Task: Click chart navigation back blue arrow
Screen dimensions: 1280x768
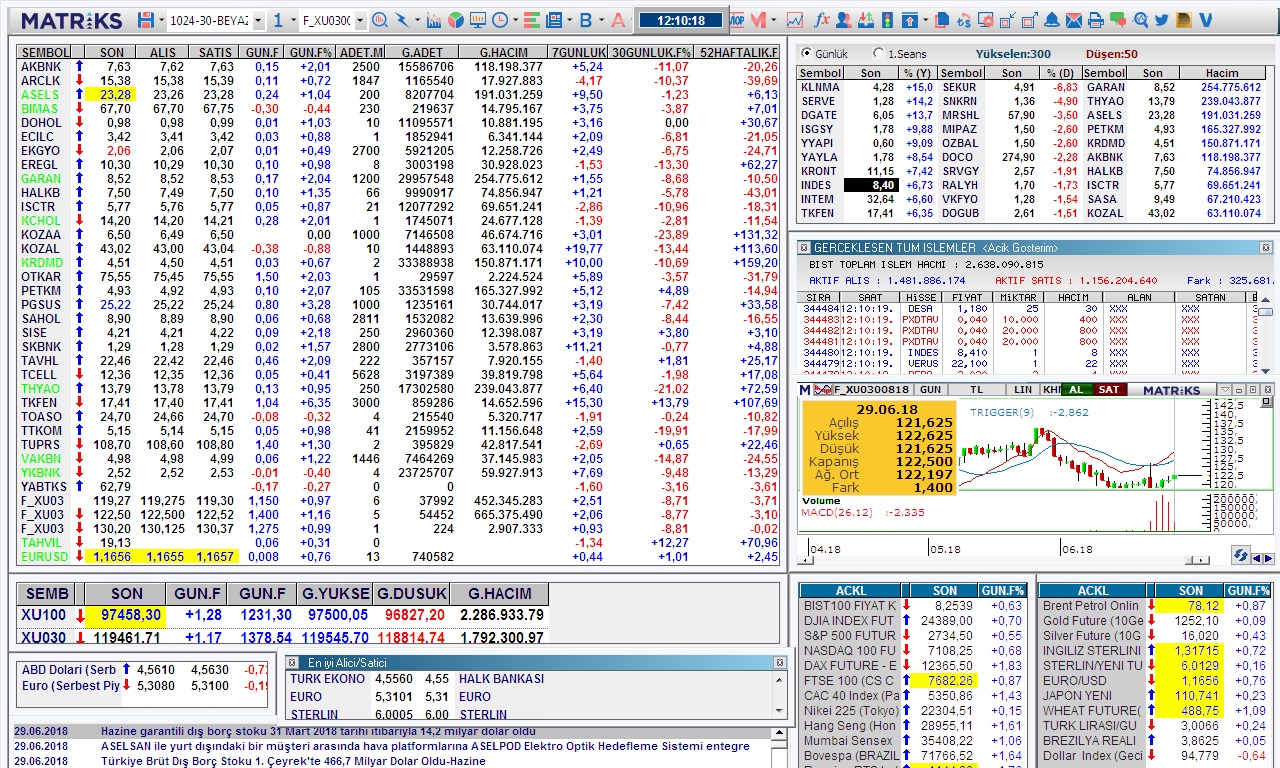Action: (1258, 558)
